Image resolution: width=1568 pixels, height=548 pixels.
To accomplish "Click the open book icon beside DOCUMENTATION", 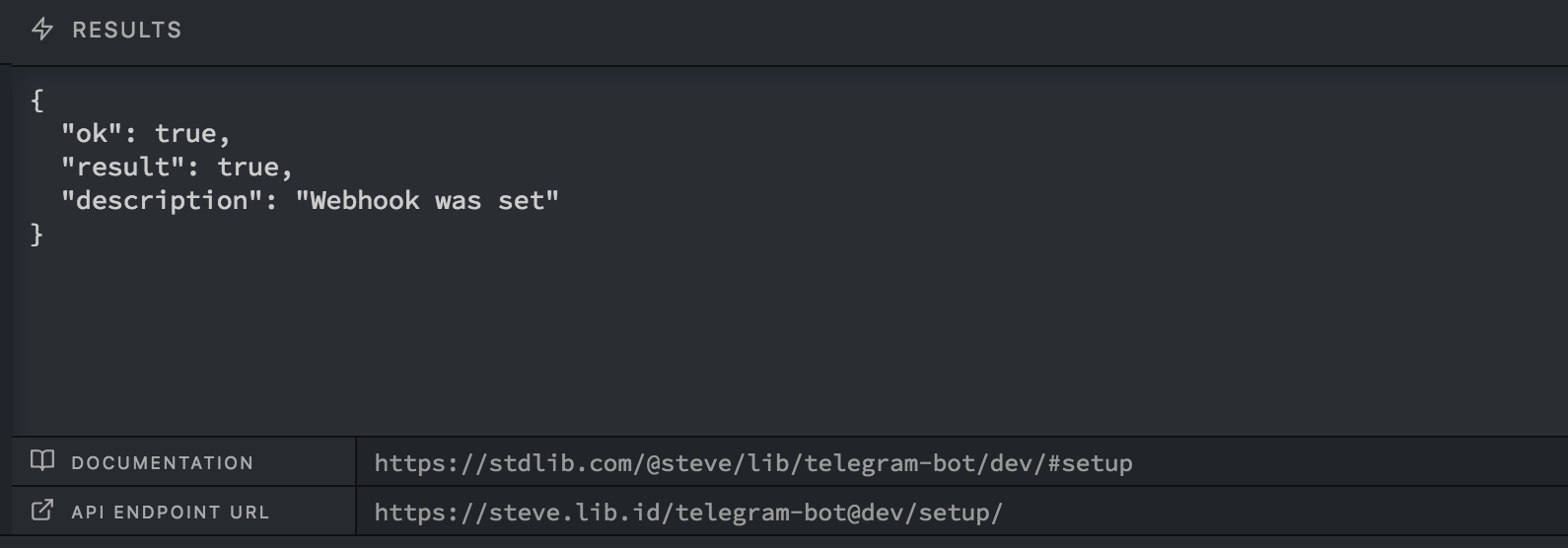I will coord(42,461).
